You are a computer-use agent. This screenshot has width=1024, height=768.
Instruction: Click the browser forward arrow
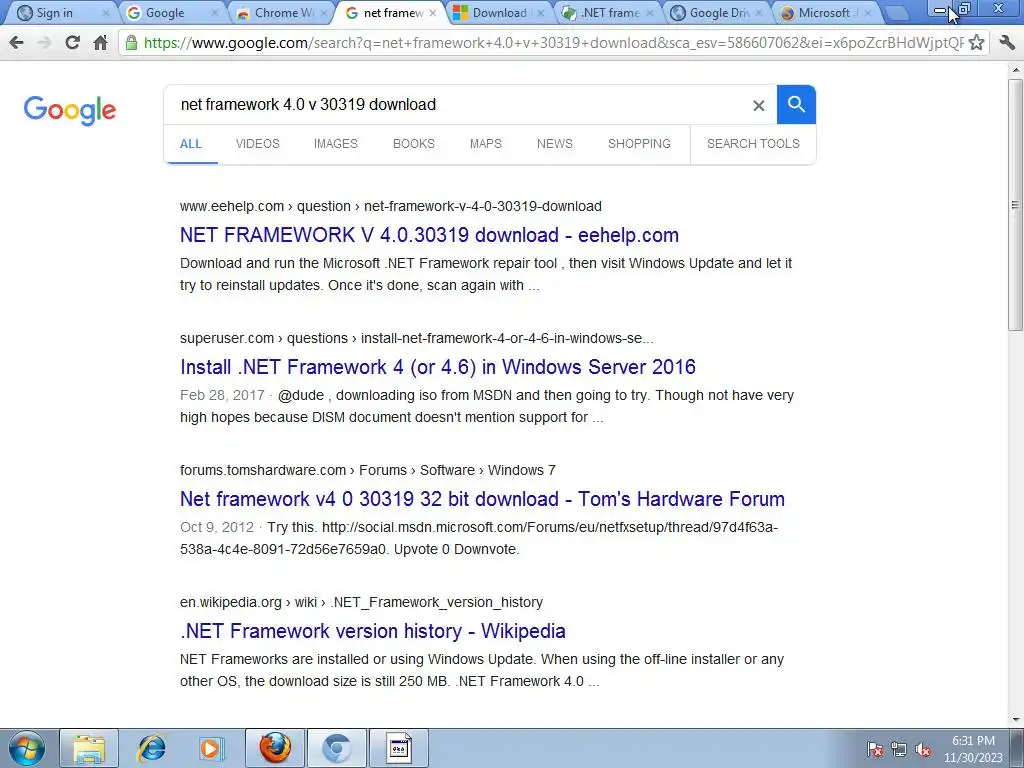click(44, 43)
